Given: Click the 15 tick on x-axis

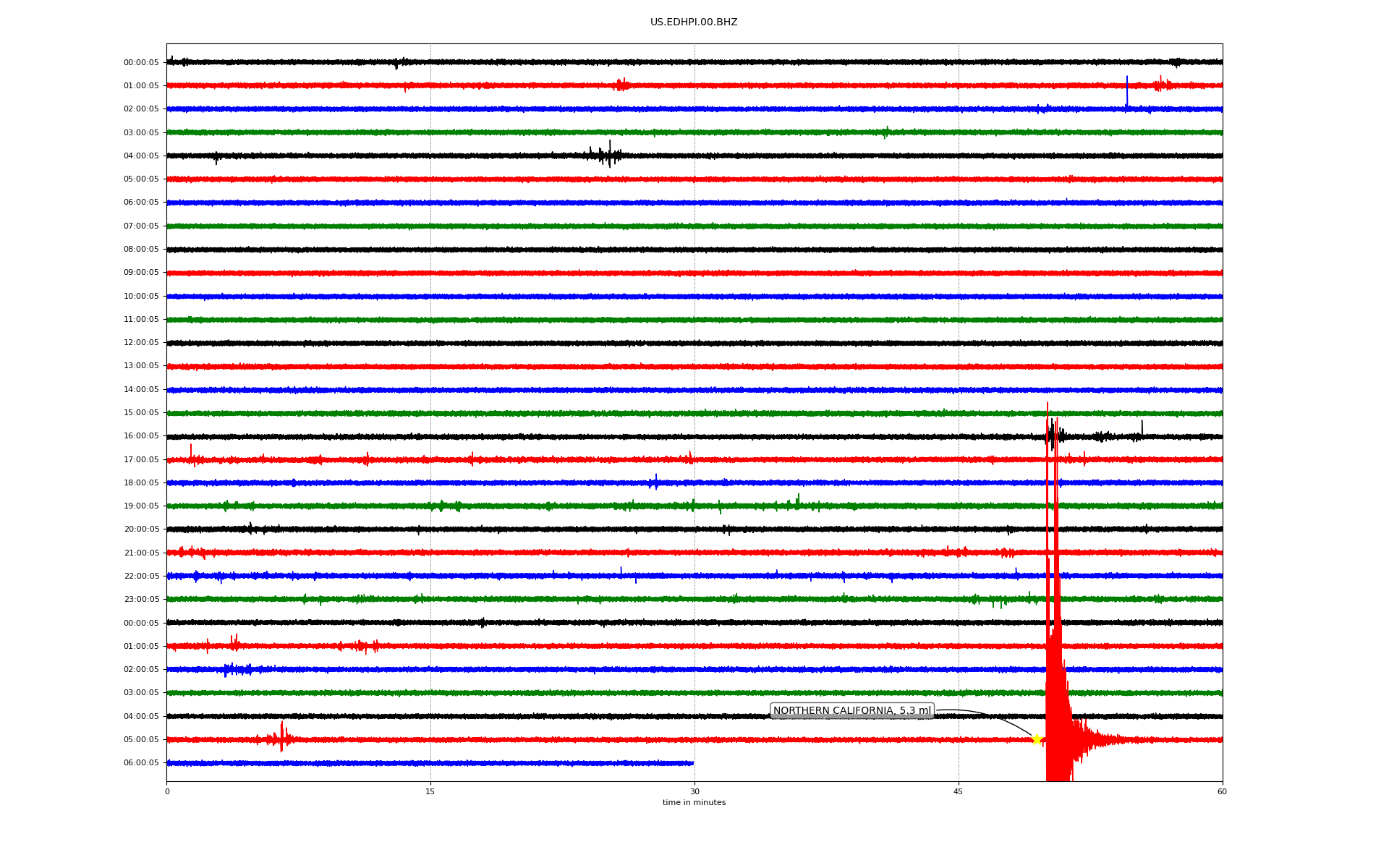Looking at the screenshot, I should click(x=430, y=792).
